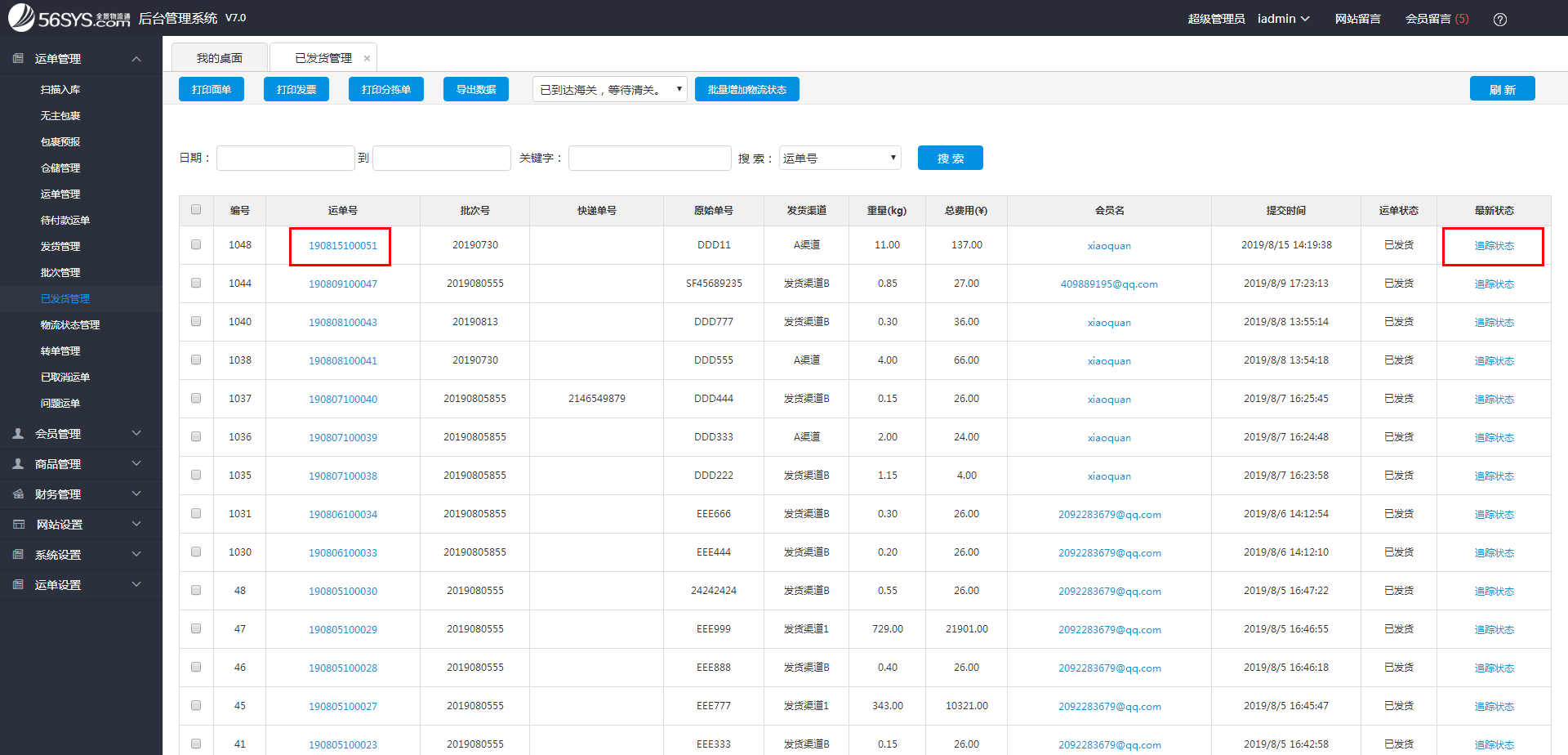Screen dimensions: 1568x755
Task: Click the 运单管理 sidebar icon
Action: 17,58
